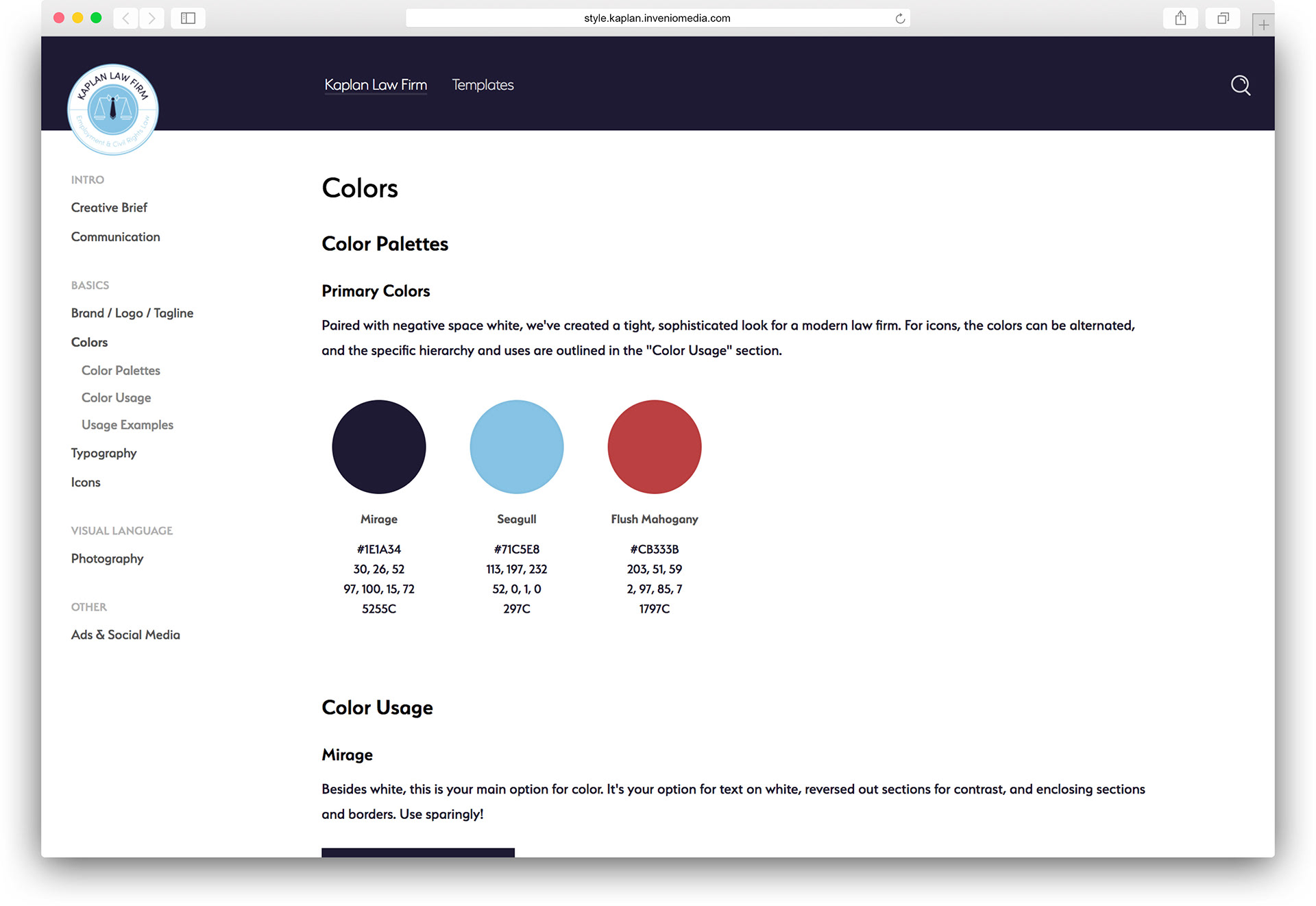The width and height of the screenshot is (1316, 906).
Task: Click the Color Palettes heading in content
Action: tap(385, 244)
